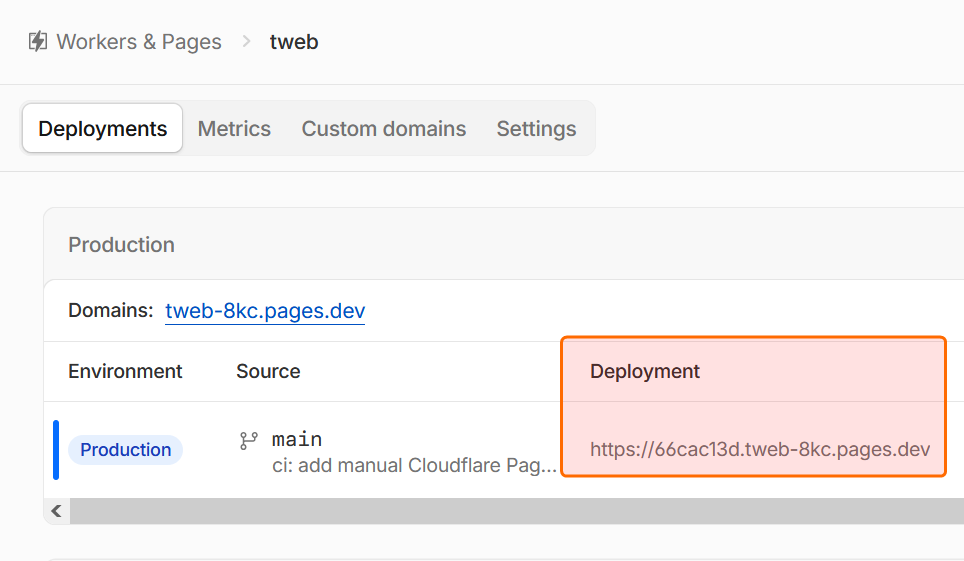Click the left scroll arrow of the table
Viewport: 964px width, 561px height.
tap(57, 511)
